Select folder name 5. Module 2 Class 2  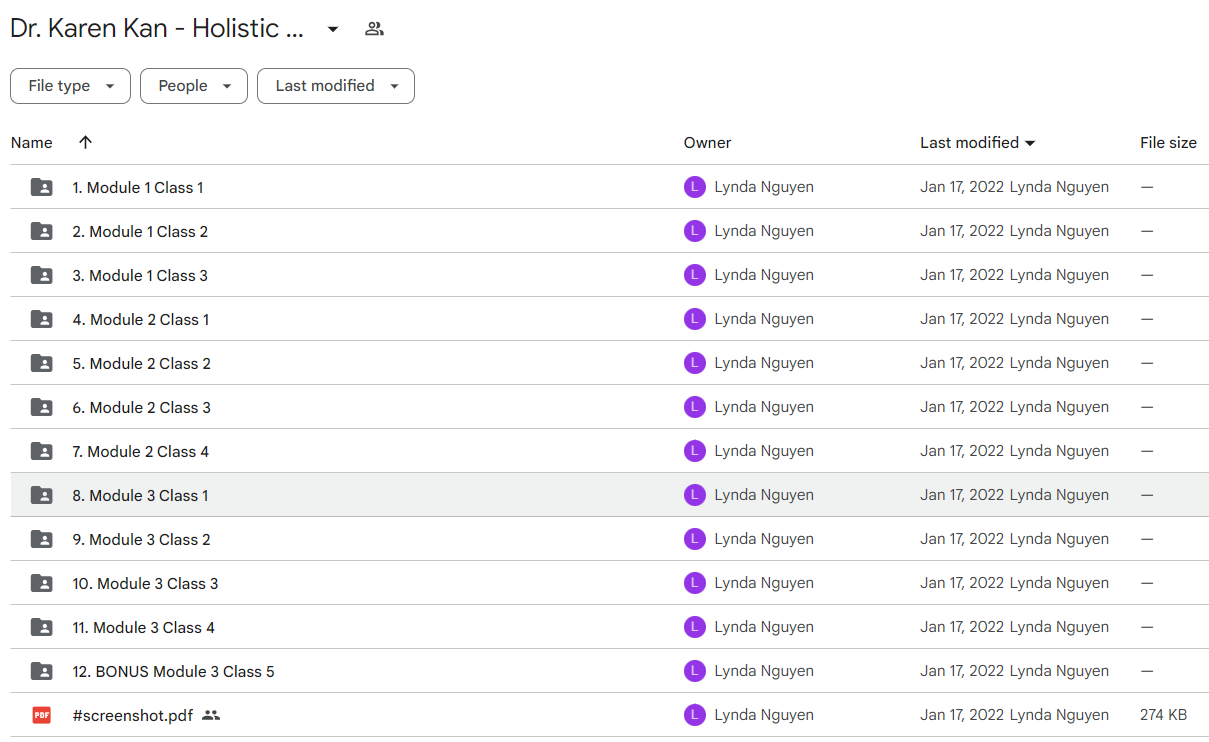coord(142,364)
